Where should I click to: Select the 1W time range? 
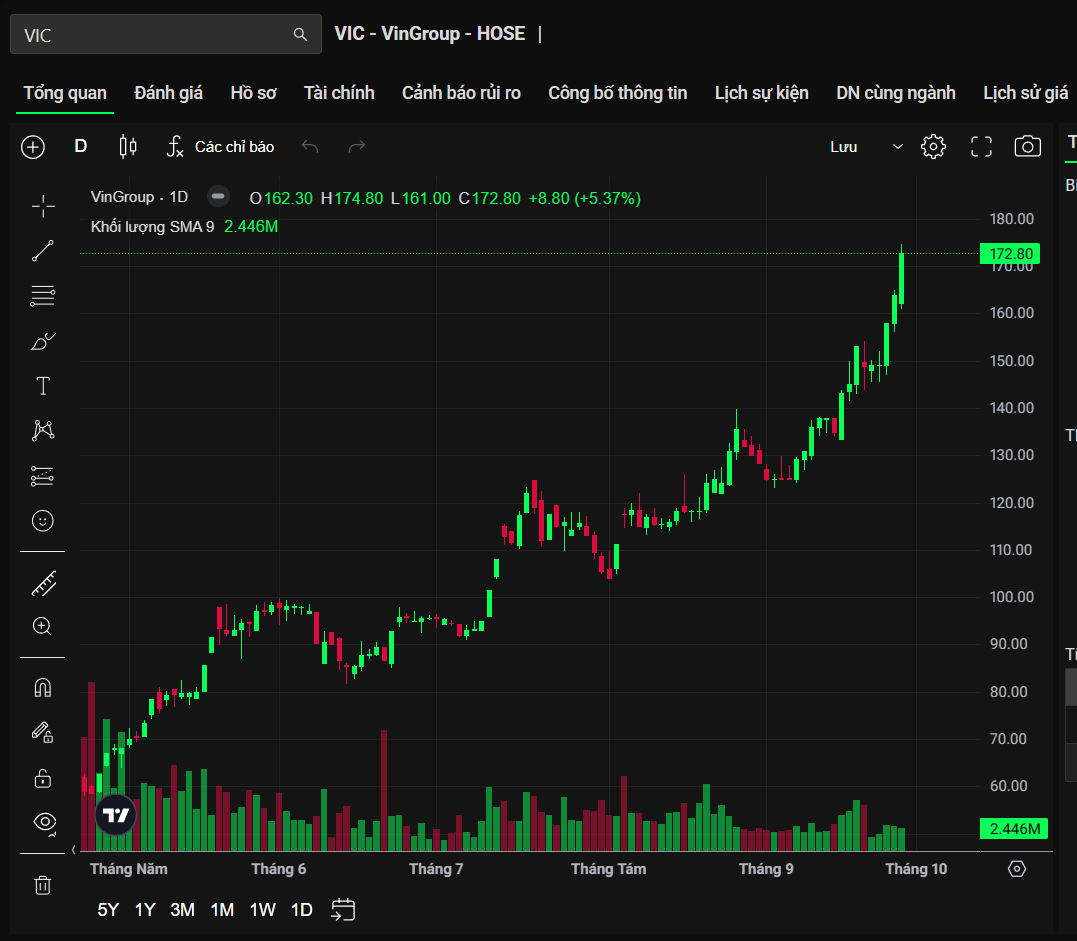coord(262,910)
